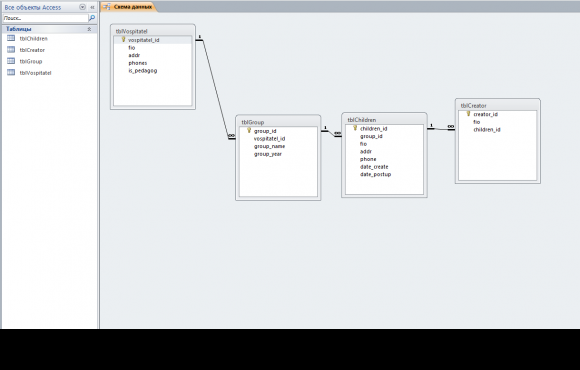This screenshot has height=370, width=580.
Task: Click the tblChildren table icon in navigation pane
Action: click(x=11, y=38)
